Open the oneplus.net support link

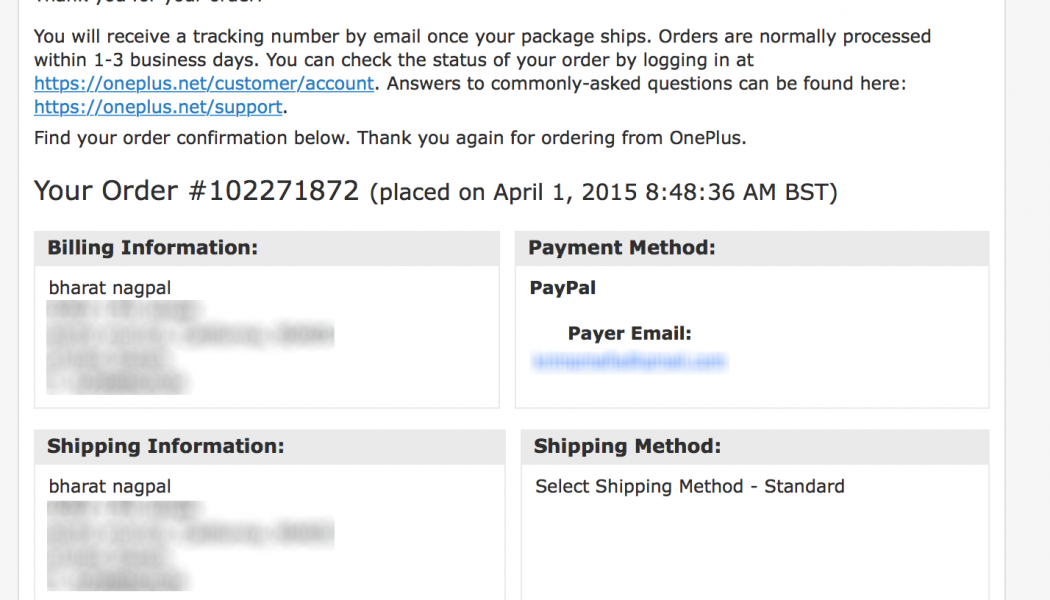159,107
